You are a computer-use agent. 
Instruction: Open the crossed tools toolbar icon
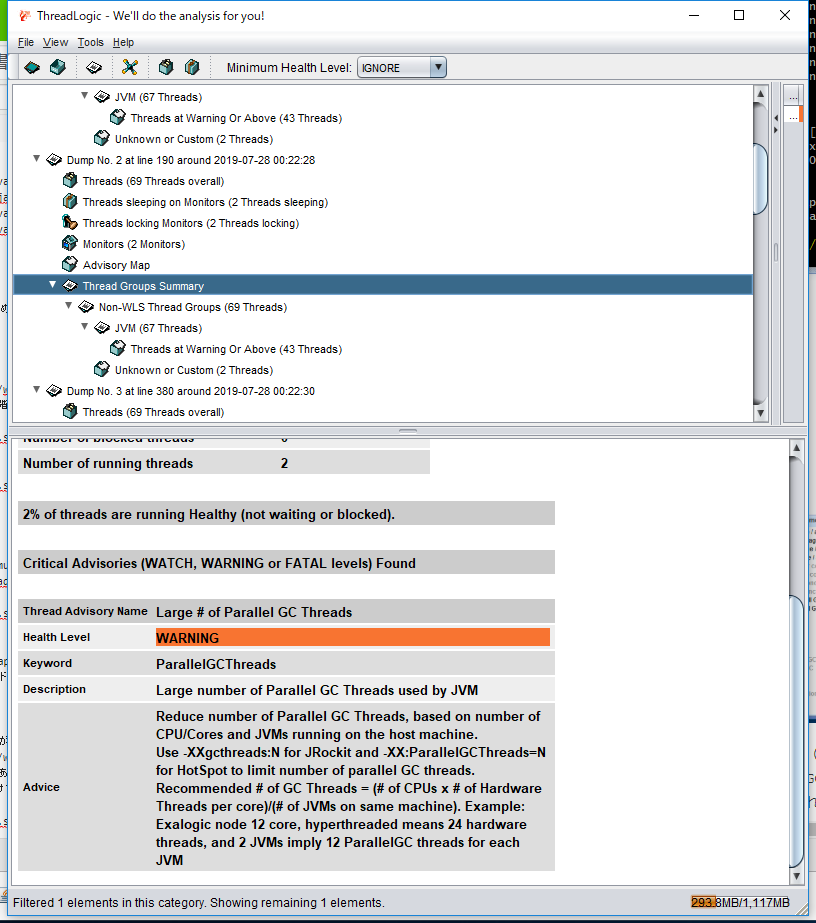[x=130, y=68]
